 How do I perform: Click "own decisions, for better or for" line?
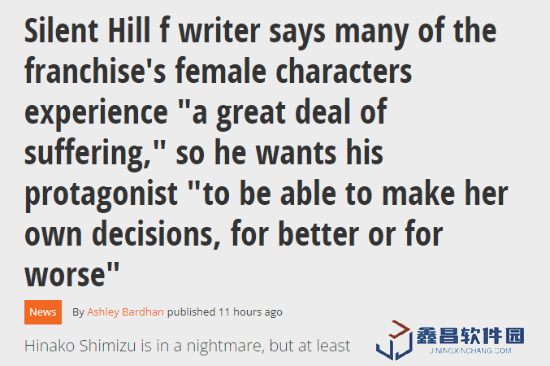click(x=234, y=234)
